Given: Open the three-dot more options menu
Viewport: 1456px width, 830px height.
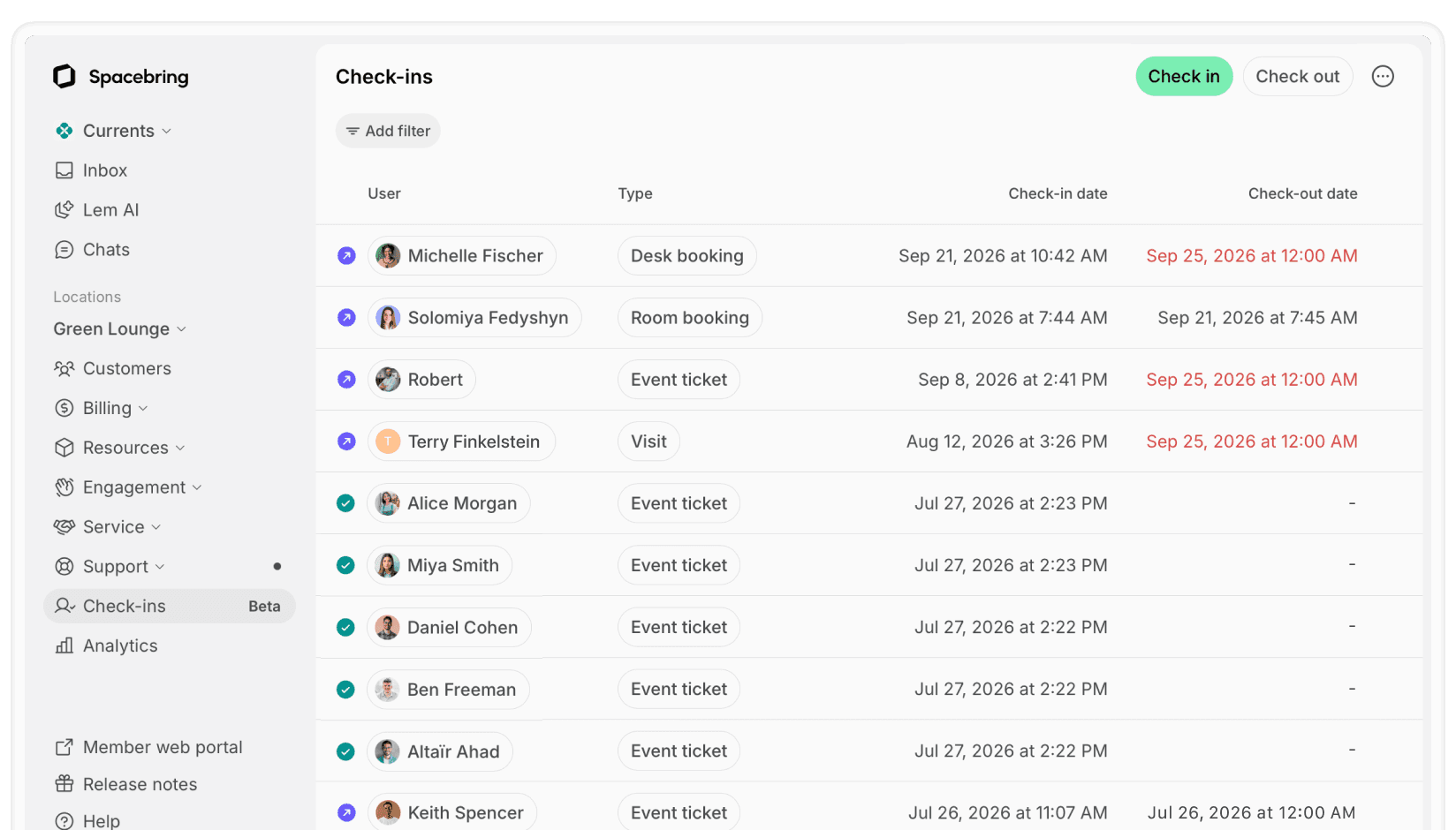Looking at the screenshot, I should point(1383,77).
